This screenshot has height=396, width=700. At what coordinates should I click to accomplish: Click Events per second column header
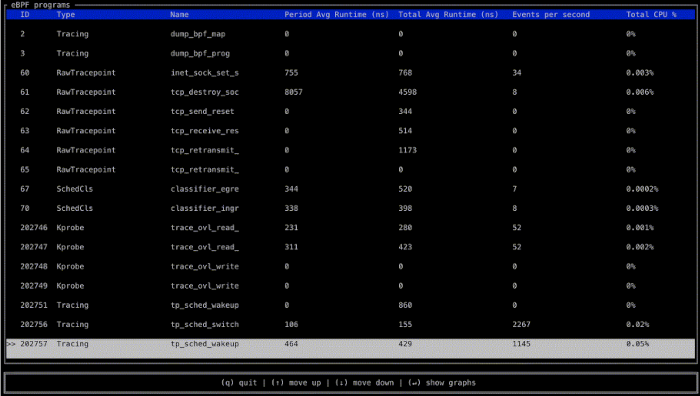[x=551, y=14]
